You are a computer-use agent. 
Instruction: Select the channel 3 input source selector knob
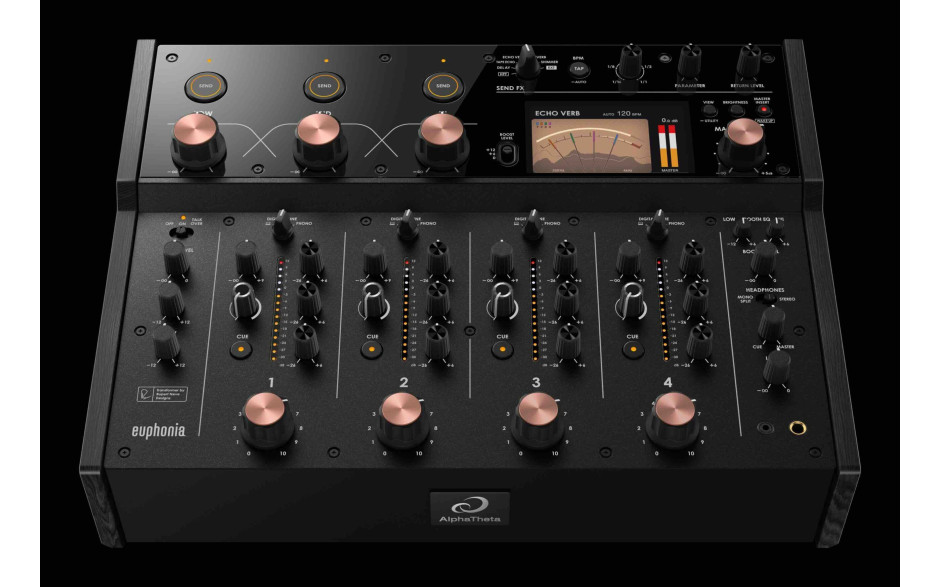pos(532,226)
